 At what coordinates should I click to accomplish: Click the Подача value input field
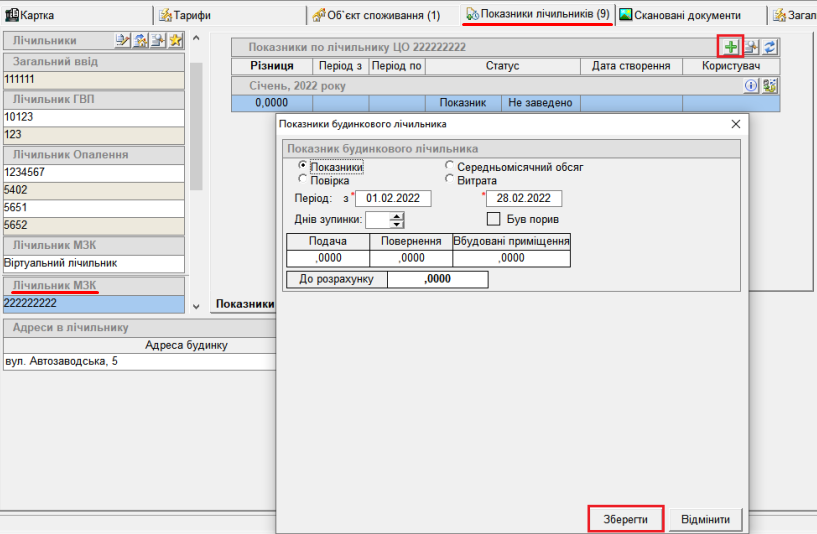328,258
